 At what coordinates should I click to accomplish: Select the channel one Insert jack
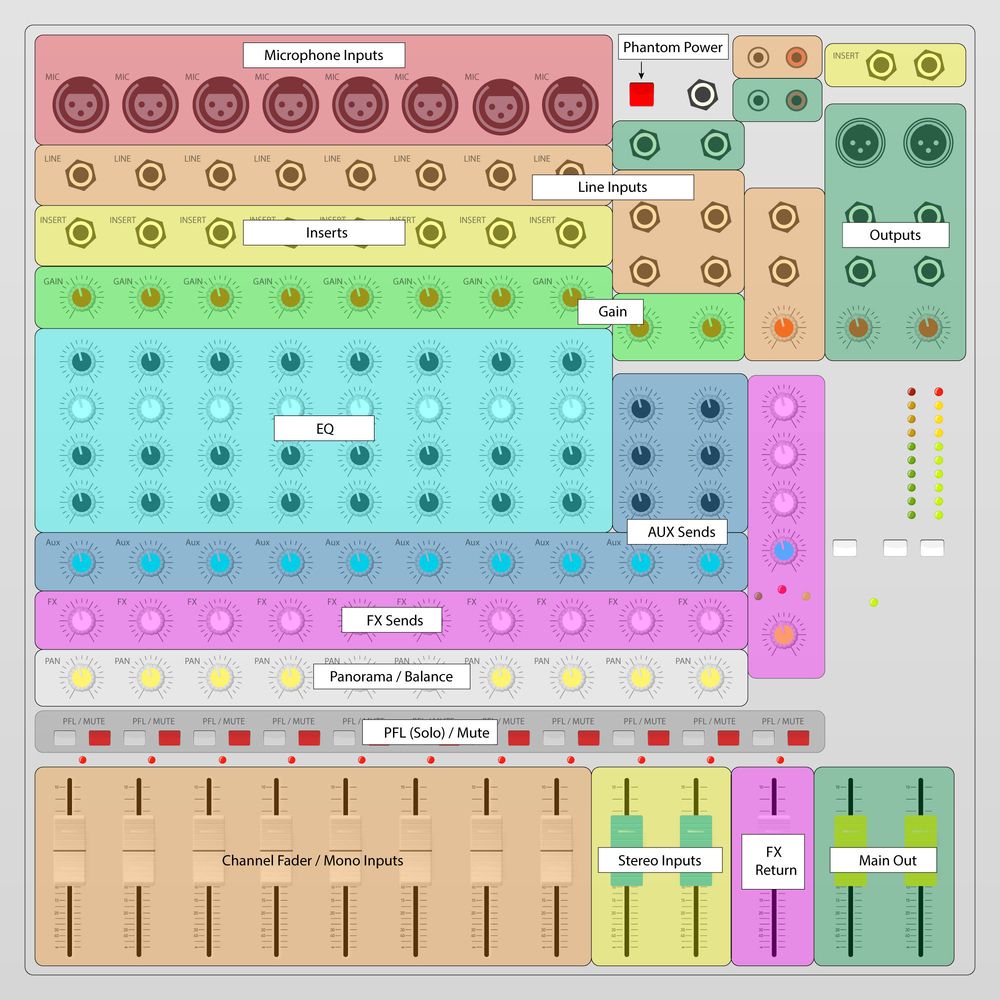[80, 231]
